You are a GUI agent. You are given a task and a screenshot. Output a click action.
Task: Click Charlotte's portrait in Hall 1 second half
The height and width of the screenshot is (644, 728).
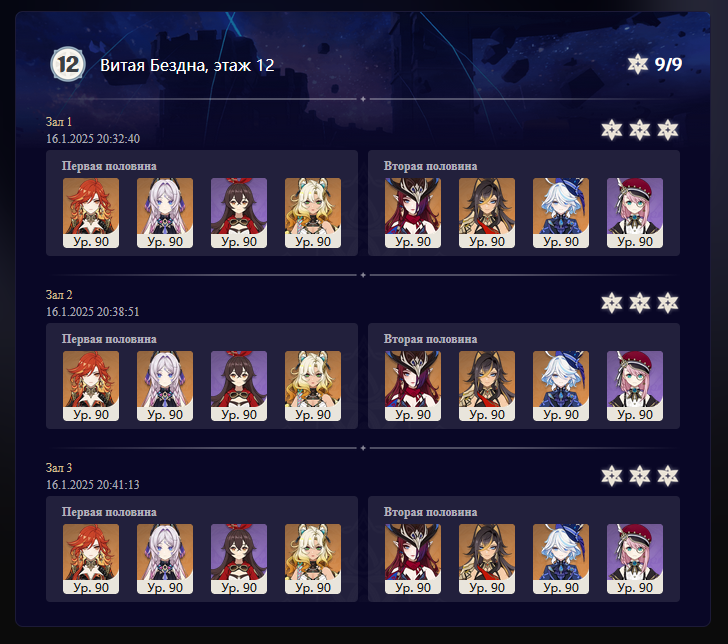click(x=635, y=213)
